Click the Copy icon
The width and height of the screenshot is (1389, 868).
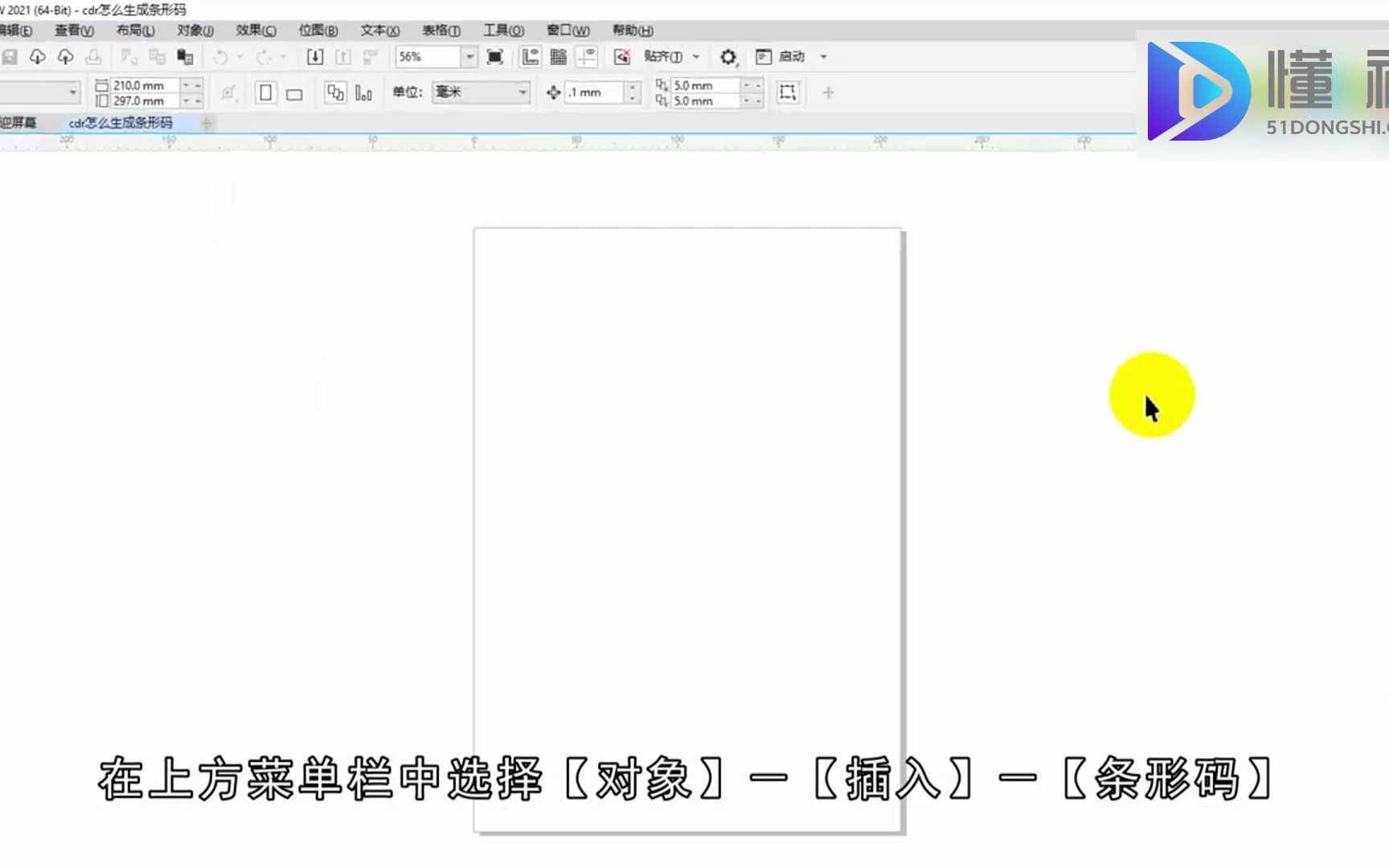157,57
